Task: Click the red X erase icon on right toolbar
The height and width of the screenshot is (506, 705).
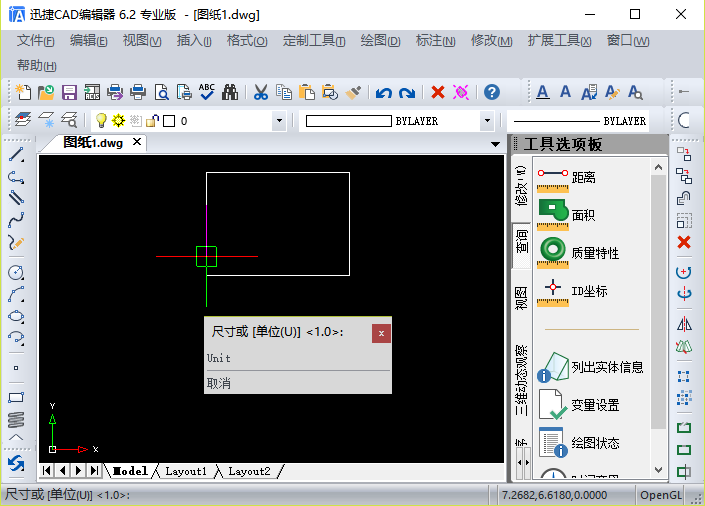Action: (x=684, y=242)
